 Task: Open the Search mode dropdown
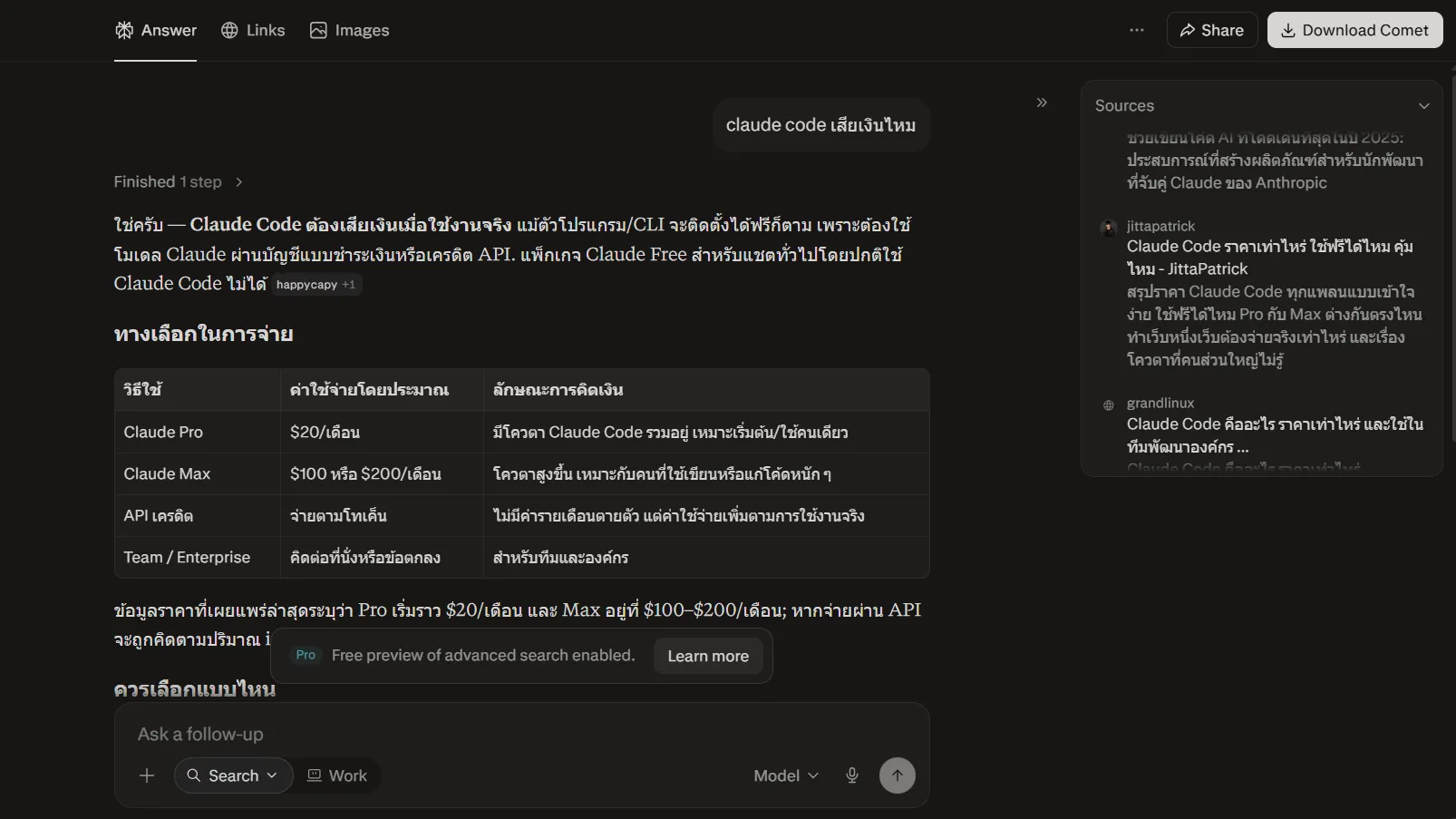233,775
